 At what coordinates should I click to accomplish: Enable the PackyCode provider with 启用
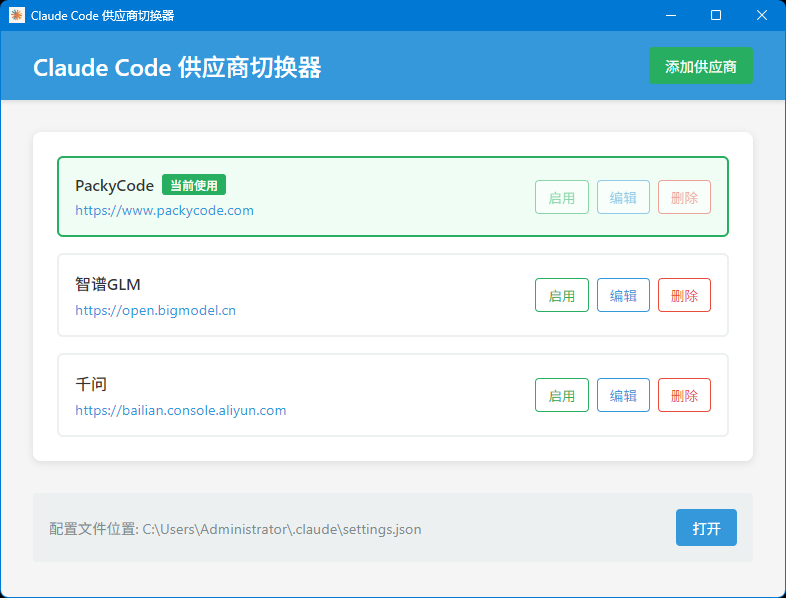[x=561, y=197]
